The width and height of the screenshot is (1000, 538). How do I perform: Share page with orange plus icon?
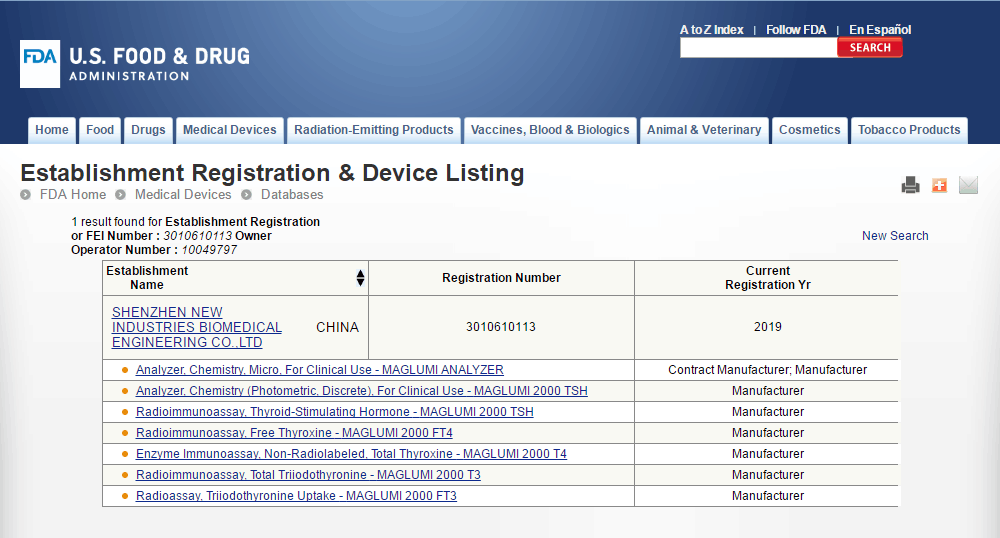tap(939, 185)
